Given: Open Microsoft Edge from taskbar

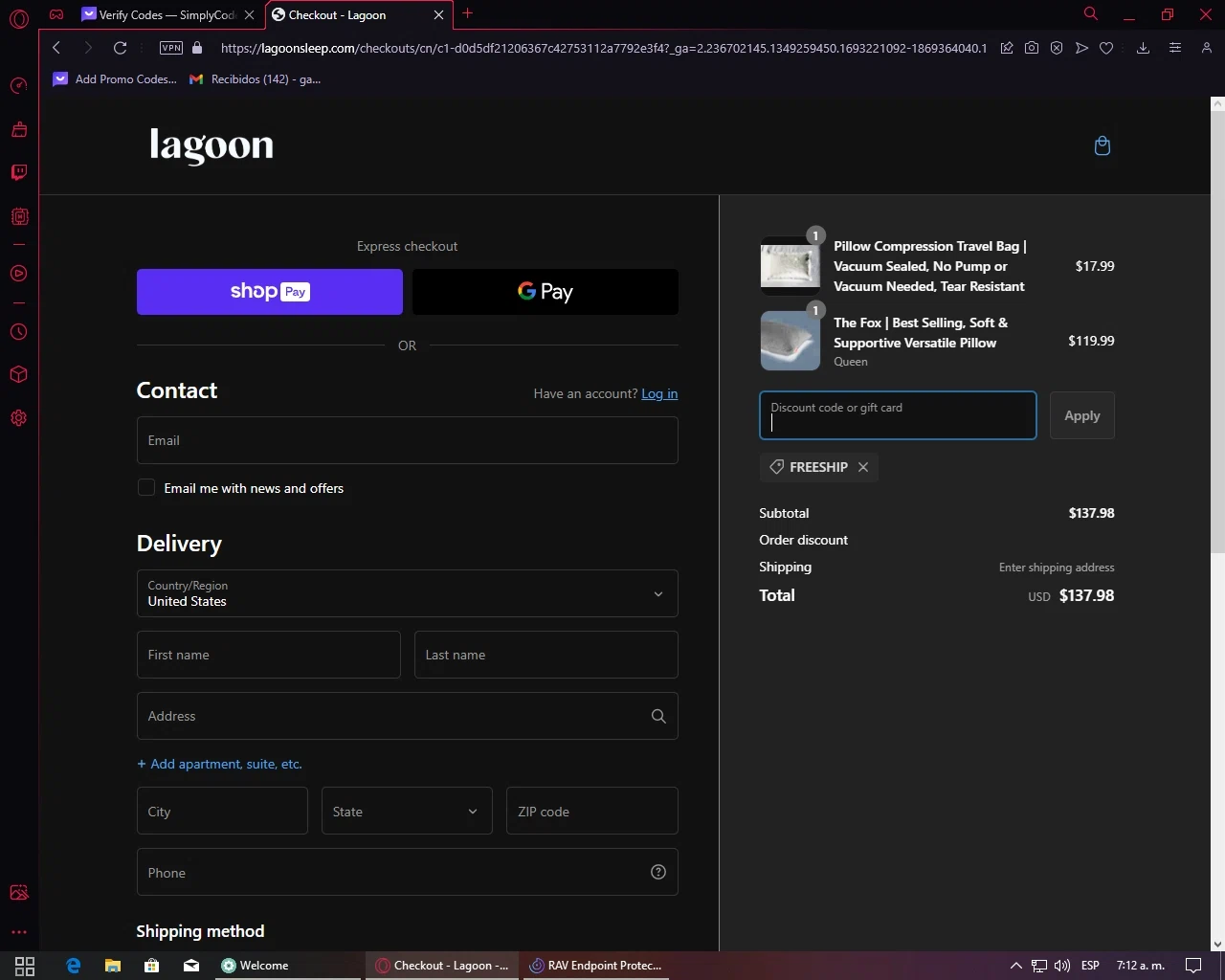Looking at the screenshot, I should (x=73, y=966).
